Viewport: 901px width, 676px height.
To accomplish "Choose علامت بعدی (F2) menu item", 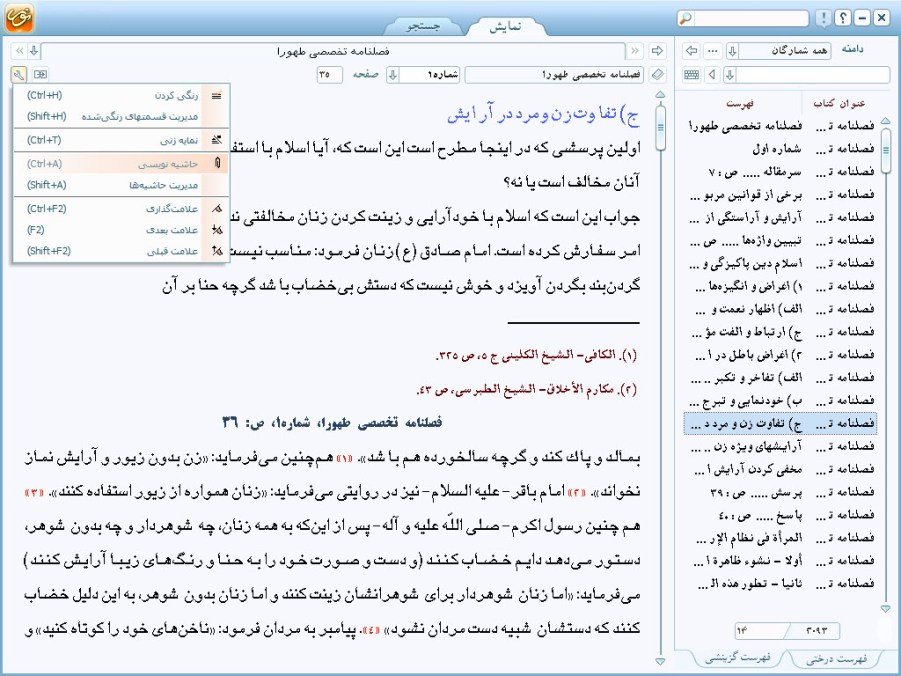I will click(x=121, y=230).
